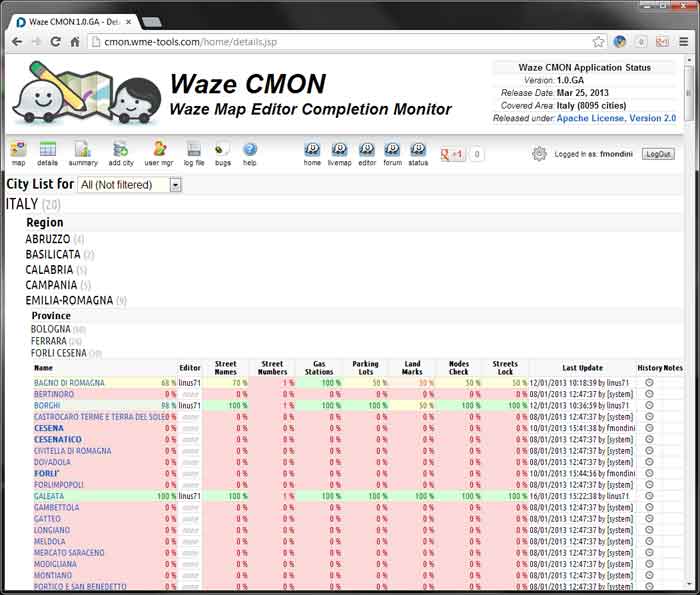Screen dimensions: 700x595
Task: Open BORGHI city link
Action: (x=47, y=405)
